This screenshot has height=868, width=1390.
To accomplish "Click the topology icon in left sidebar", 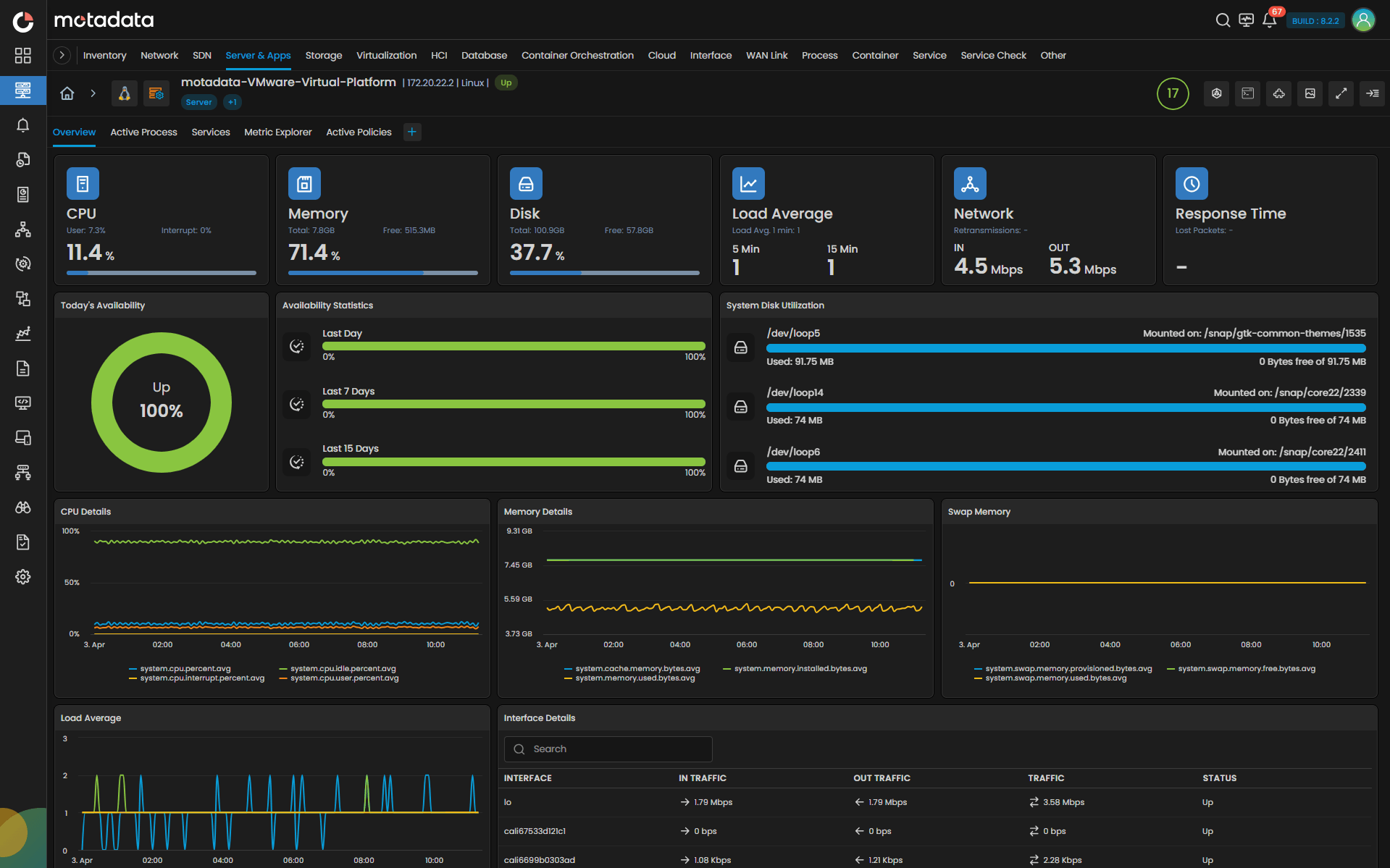I will 23,229.
